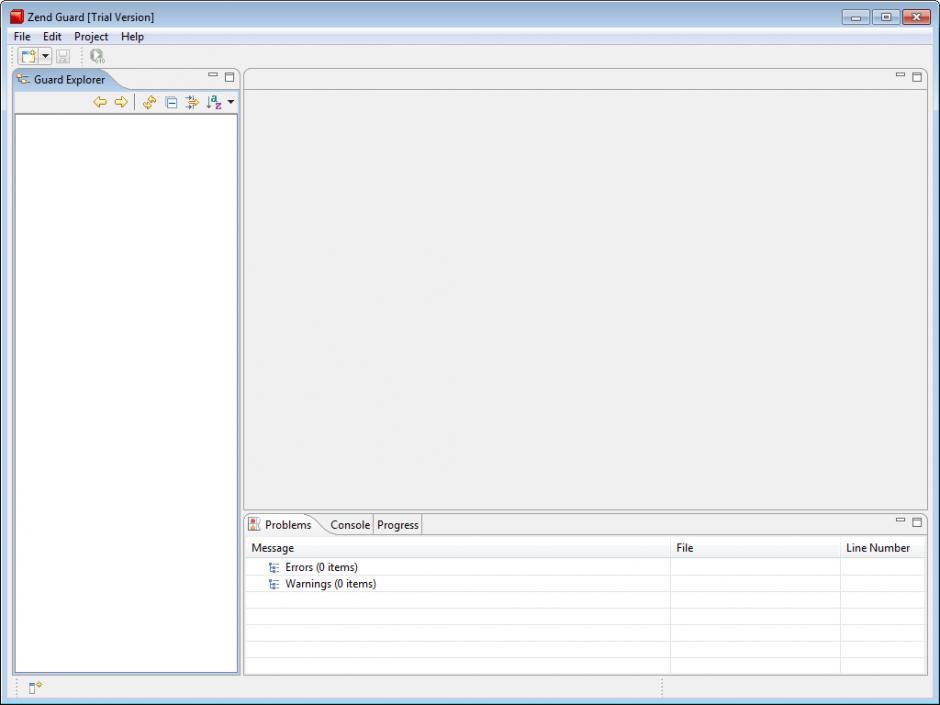
Task: Click the Encode project icon in the toolbar
Action: coord(97,56)
